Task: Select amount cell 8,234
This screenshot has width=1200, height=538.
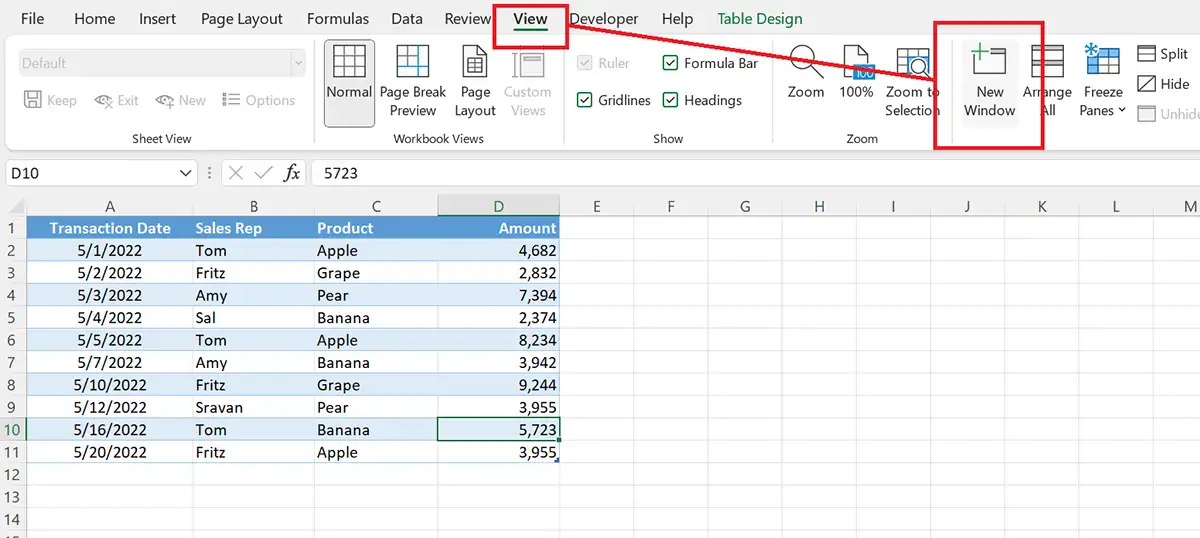Action: (498, 340)
